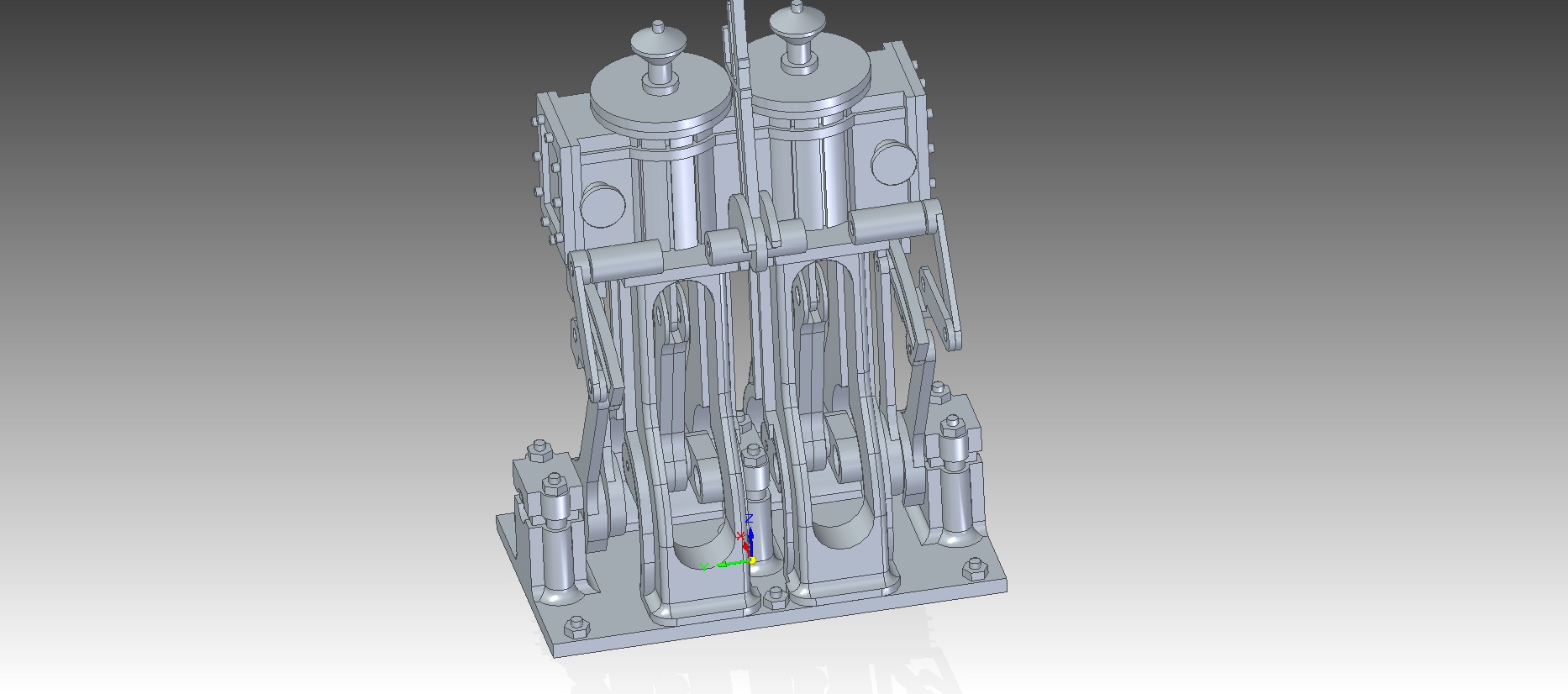Pick the hex nut at base plate right corner
The height and width of the screenshot is (694, 1568).
point(975,569)
